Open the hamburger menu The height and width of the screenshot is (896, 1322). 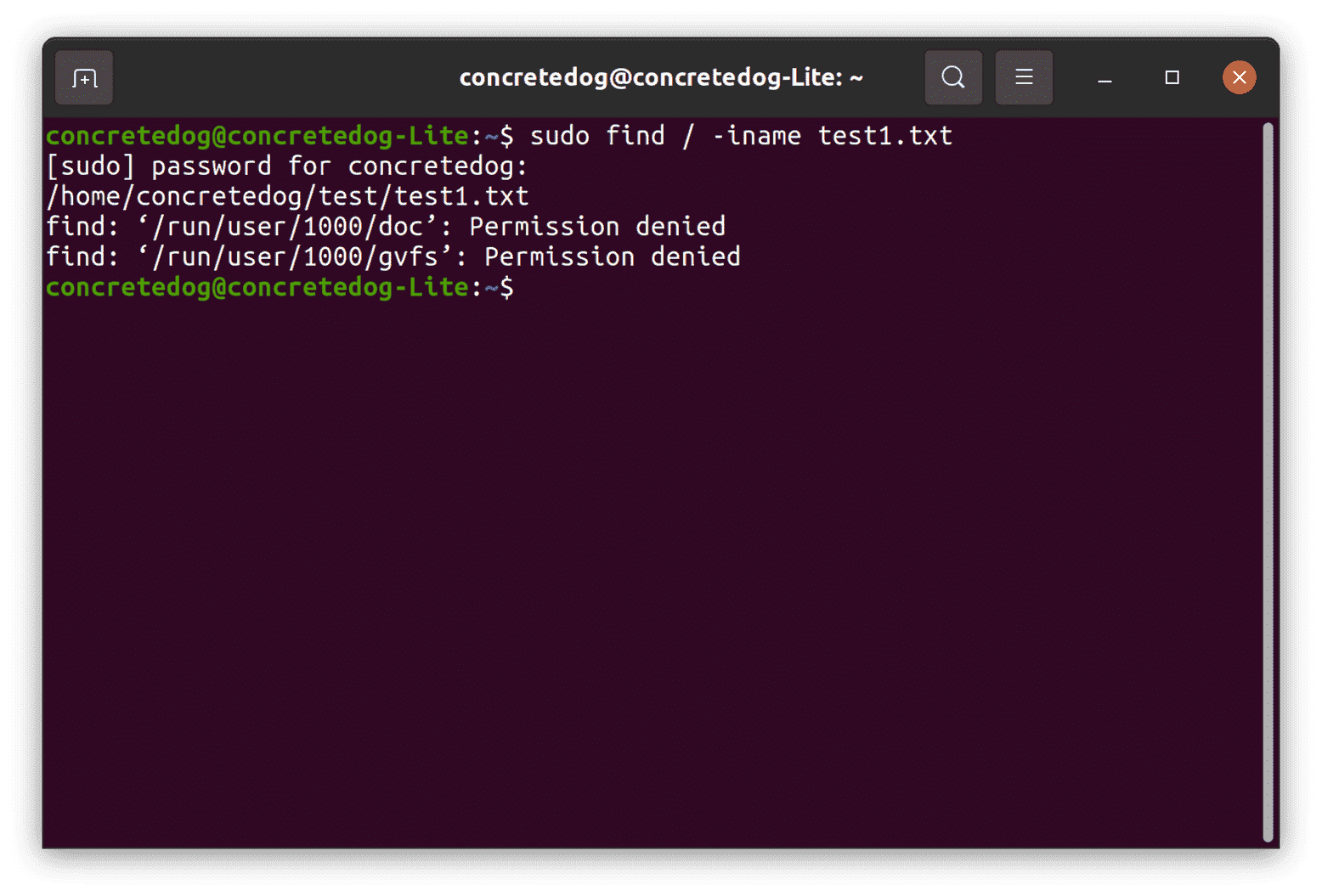pos(1024,77)
